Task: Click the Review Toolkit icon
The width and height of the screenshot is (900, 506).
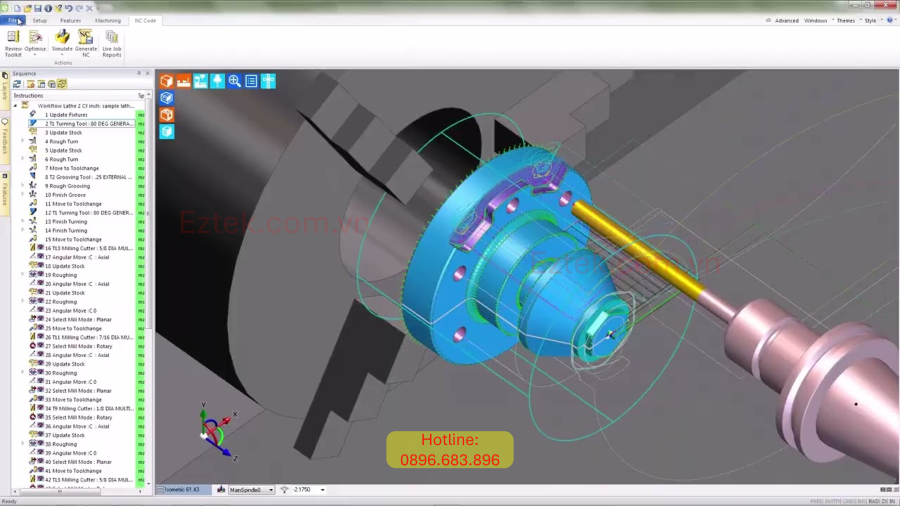Action: [x=13, y=38]
